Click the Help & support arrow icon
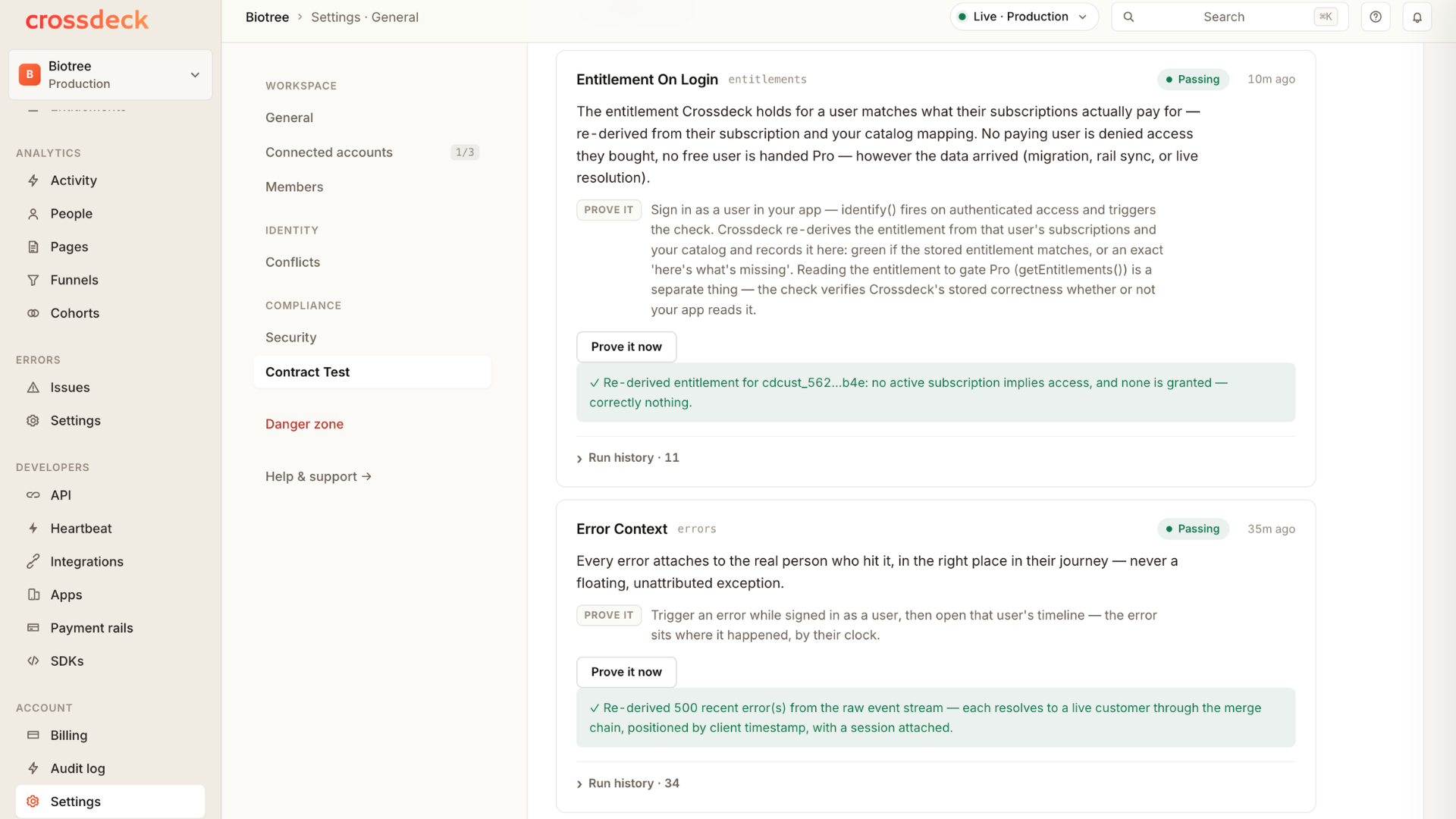This screenshot has height=819, width=1456. (367, 476)
